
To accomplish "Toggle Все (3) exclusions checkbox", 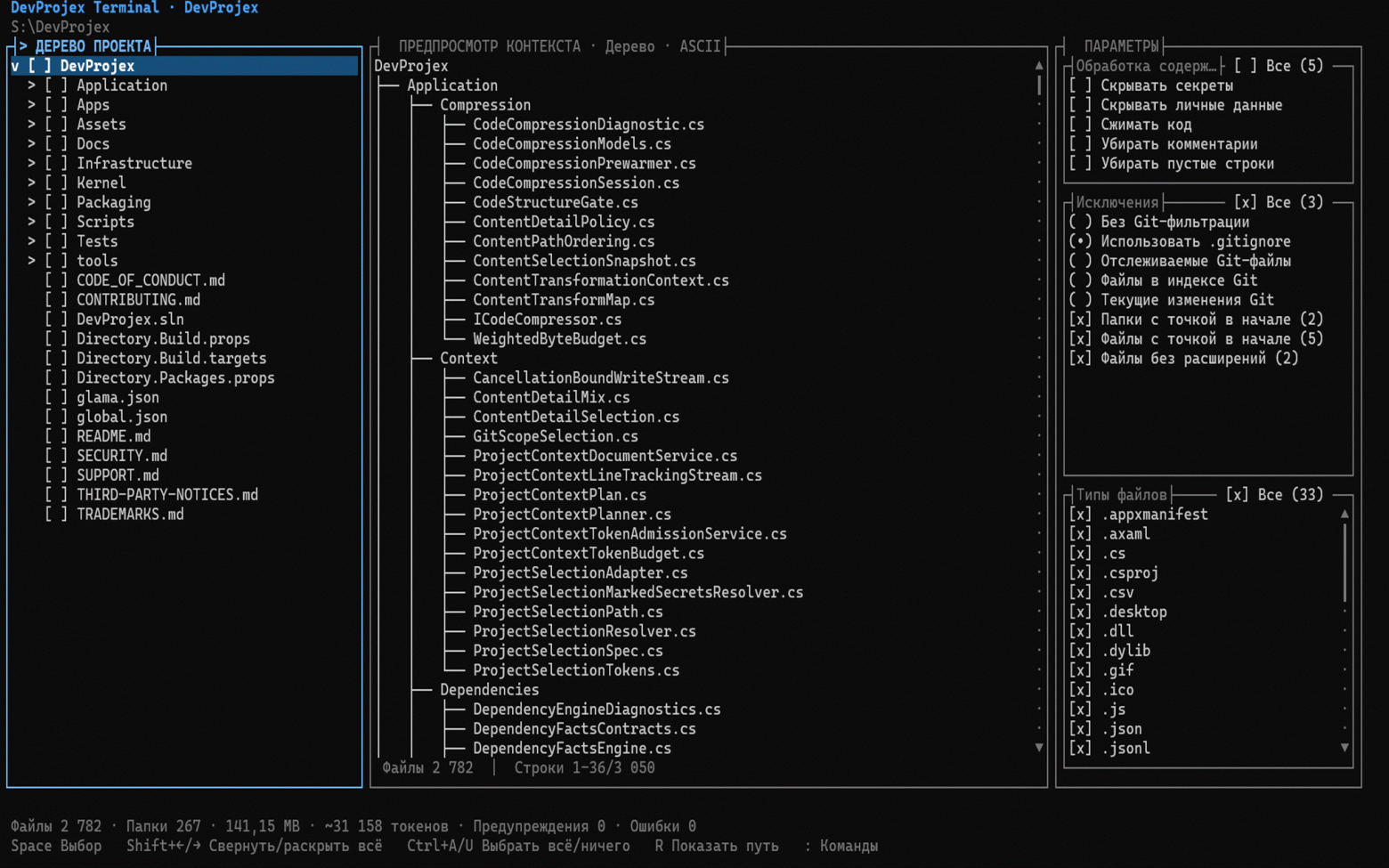I will coord(1246,202).
